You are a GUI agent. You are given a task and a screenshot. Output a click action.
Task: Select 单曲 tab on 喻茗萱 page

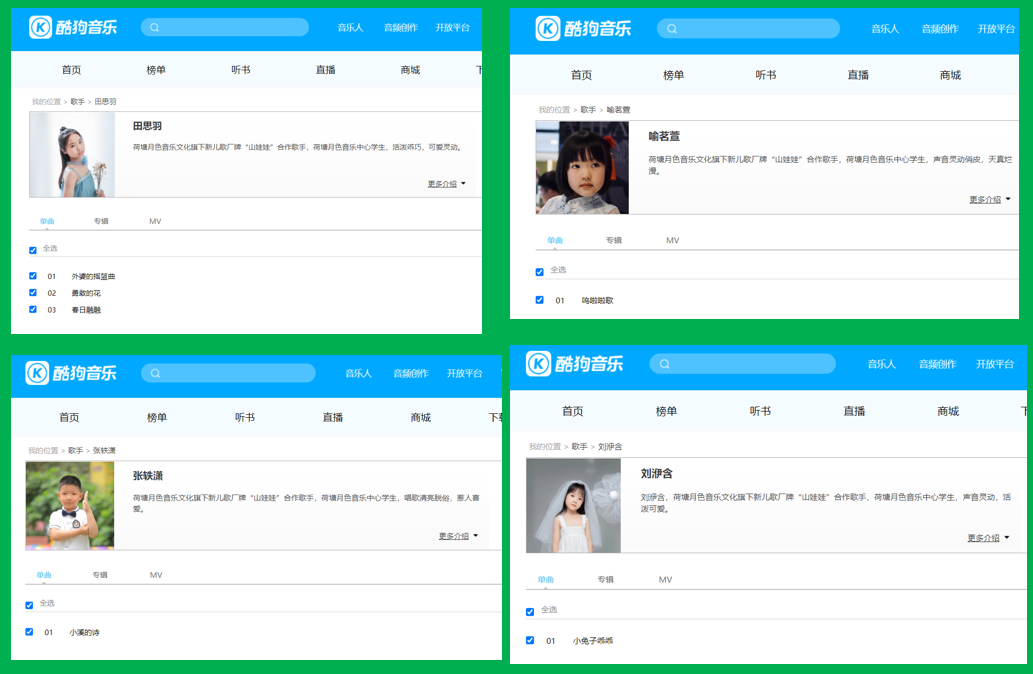[555, 240]
